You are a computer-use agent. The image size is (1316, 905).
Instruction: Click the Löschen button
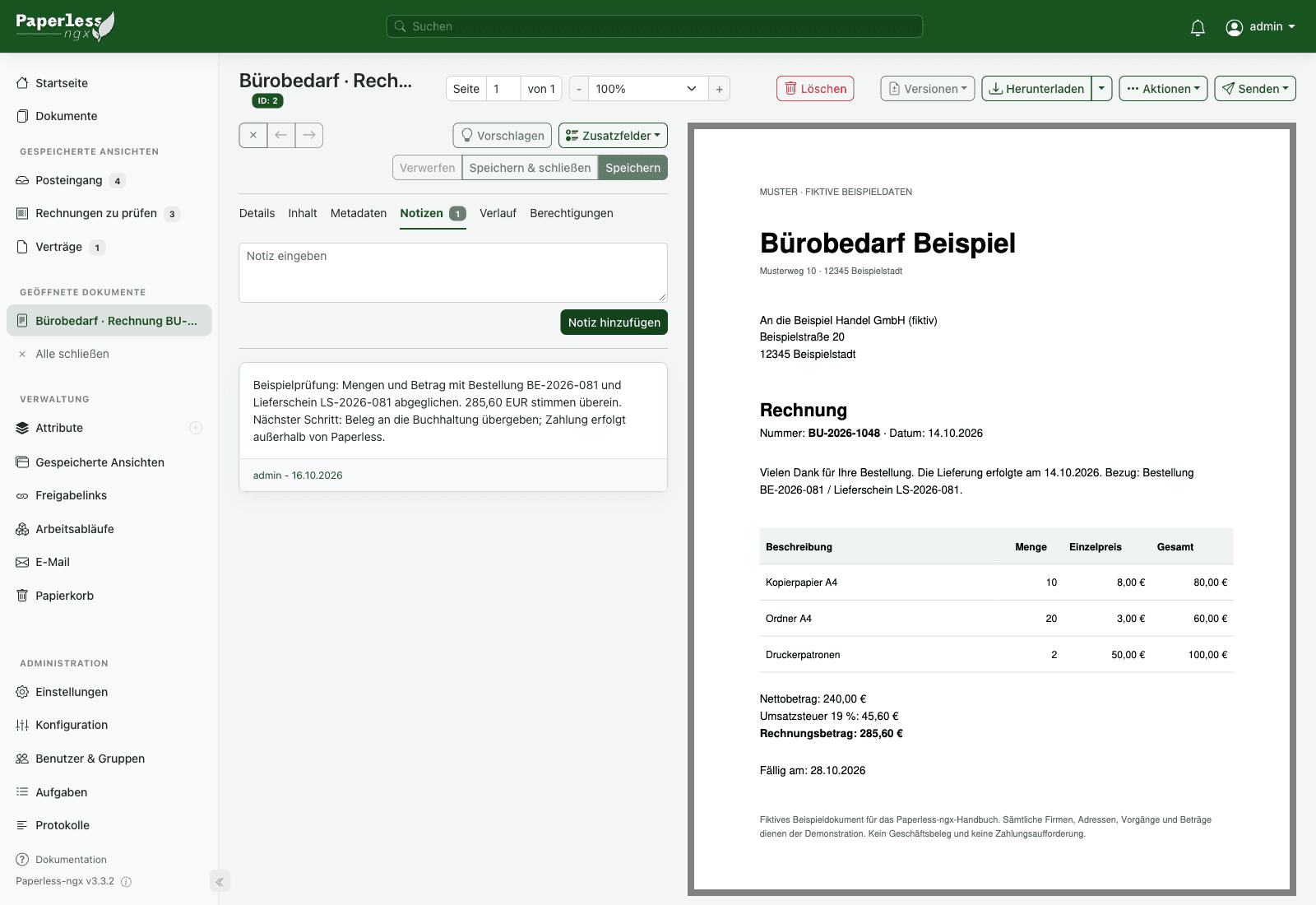coord(815,89)
